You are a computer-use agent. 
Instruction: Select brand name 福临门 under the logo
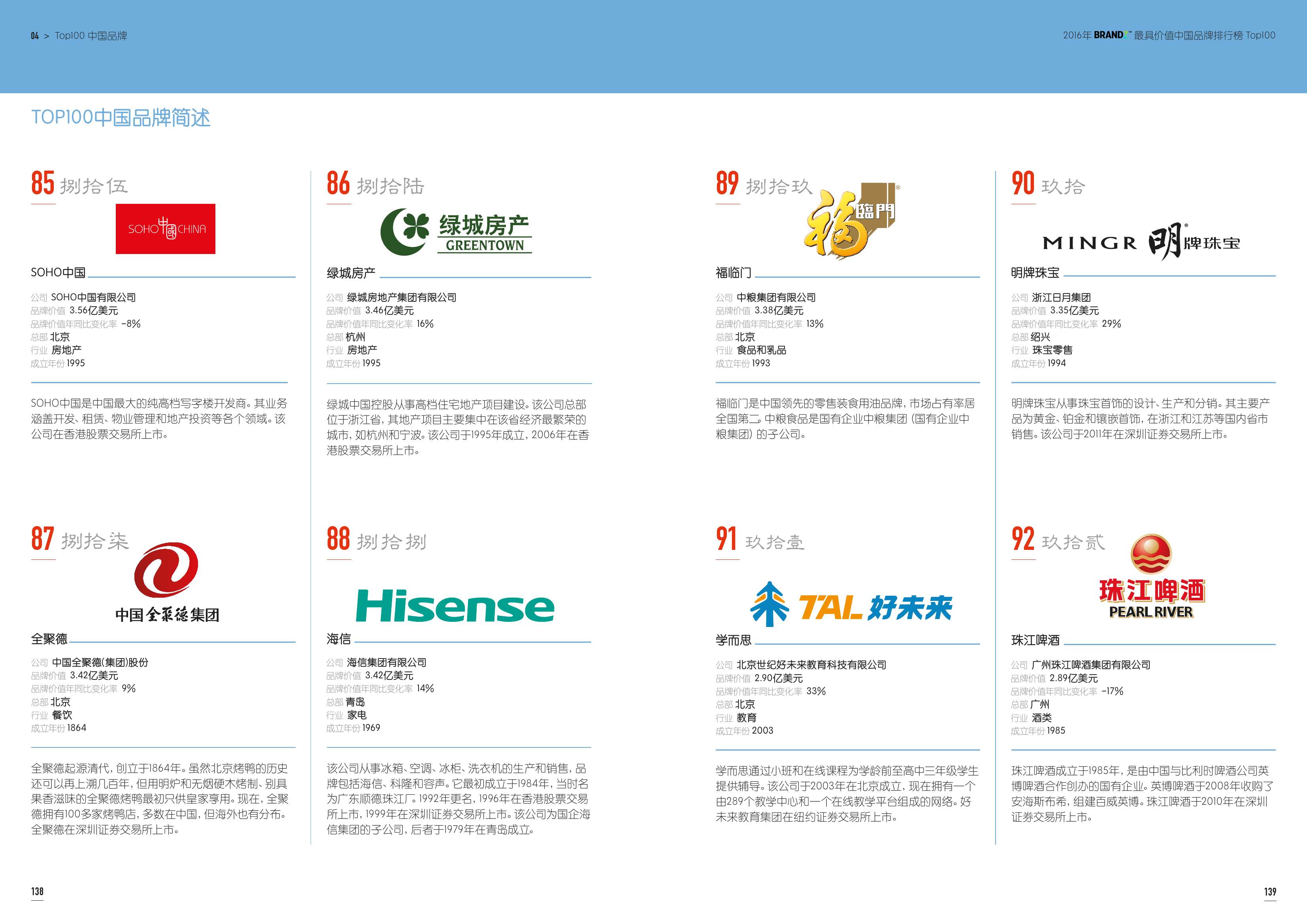734,273
